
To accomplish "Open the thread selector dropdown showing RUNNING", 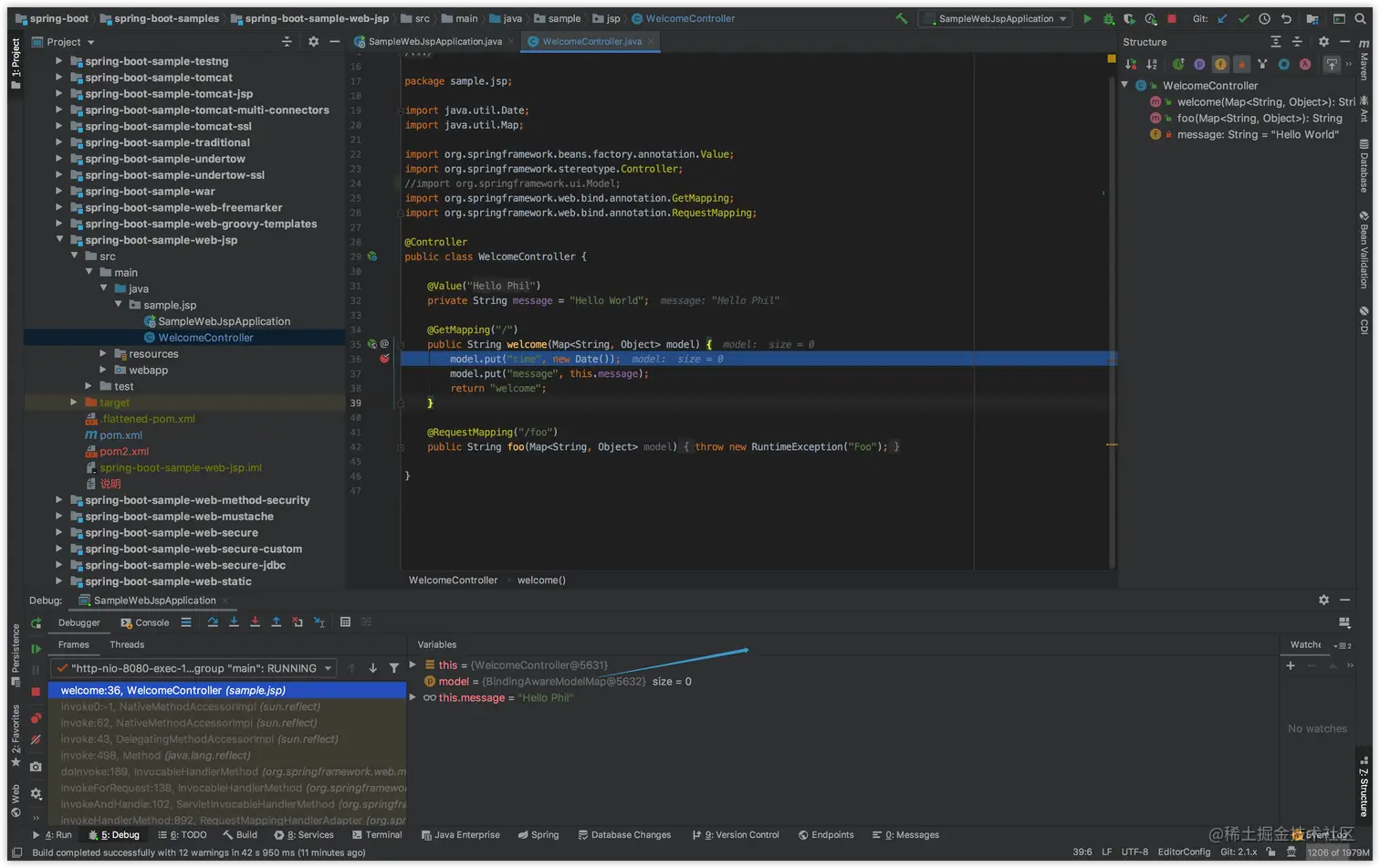I will tap(193, 668).
